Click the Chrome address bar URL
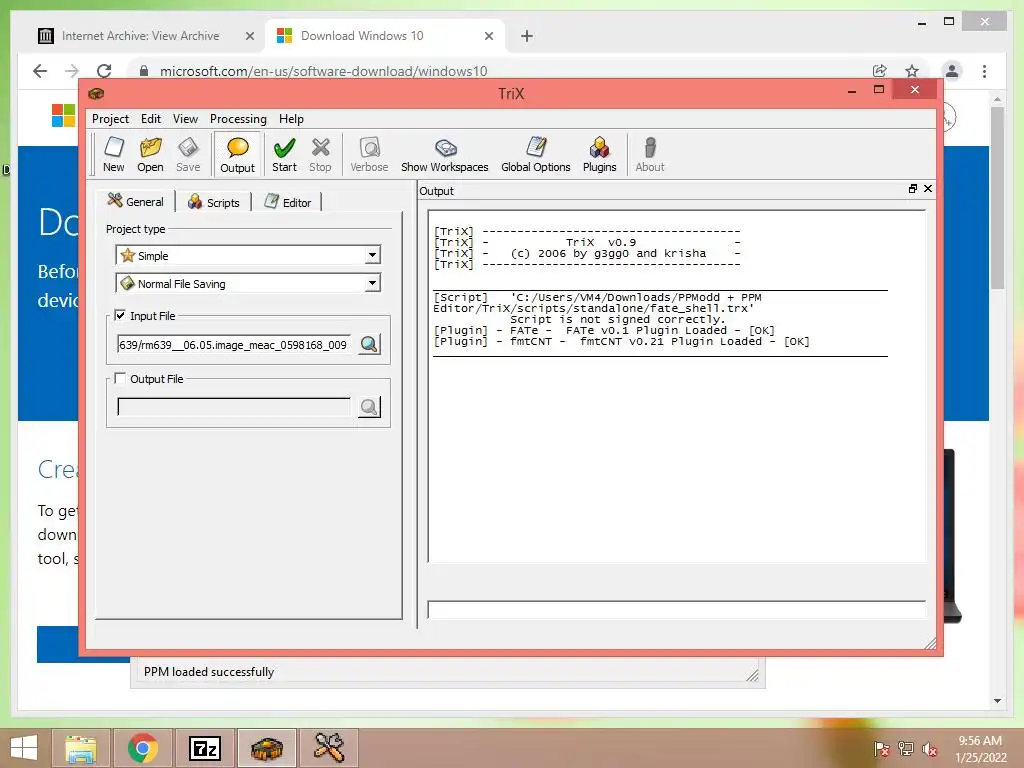 (323, 71)
